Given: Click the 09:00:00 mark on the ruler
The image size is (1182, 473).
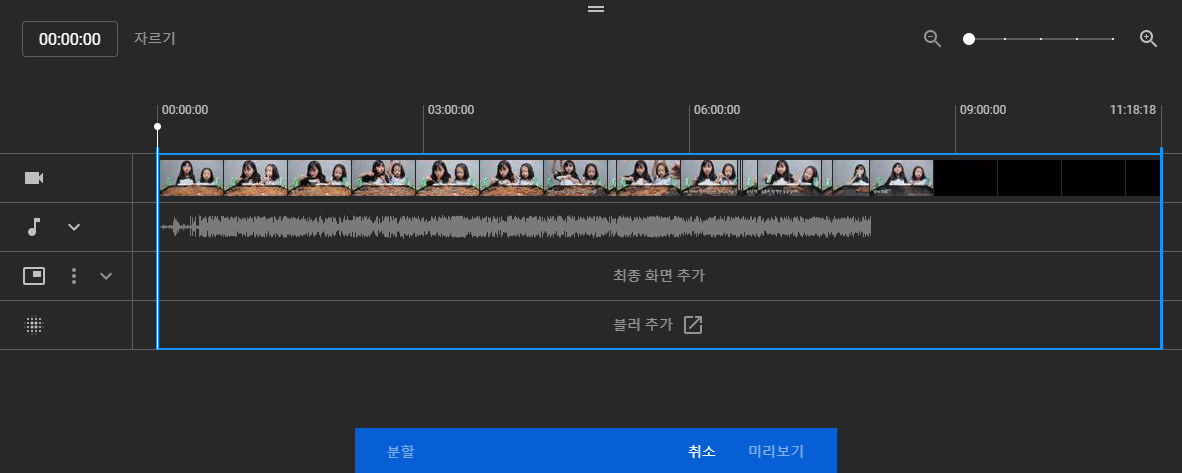Looking at the screenshot, I should (983, 110).
